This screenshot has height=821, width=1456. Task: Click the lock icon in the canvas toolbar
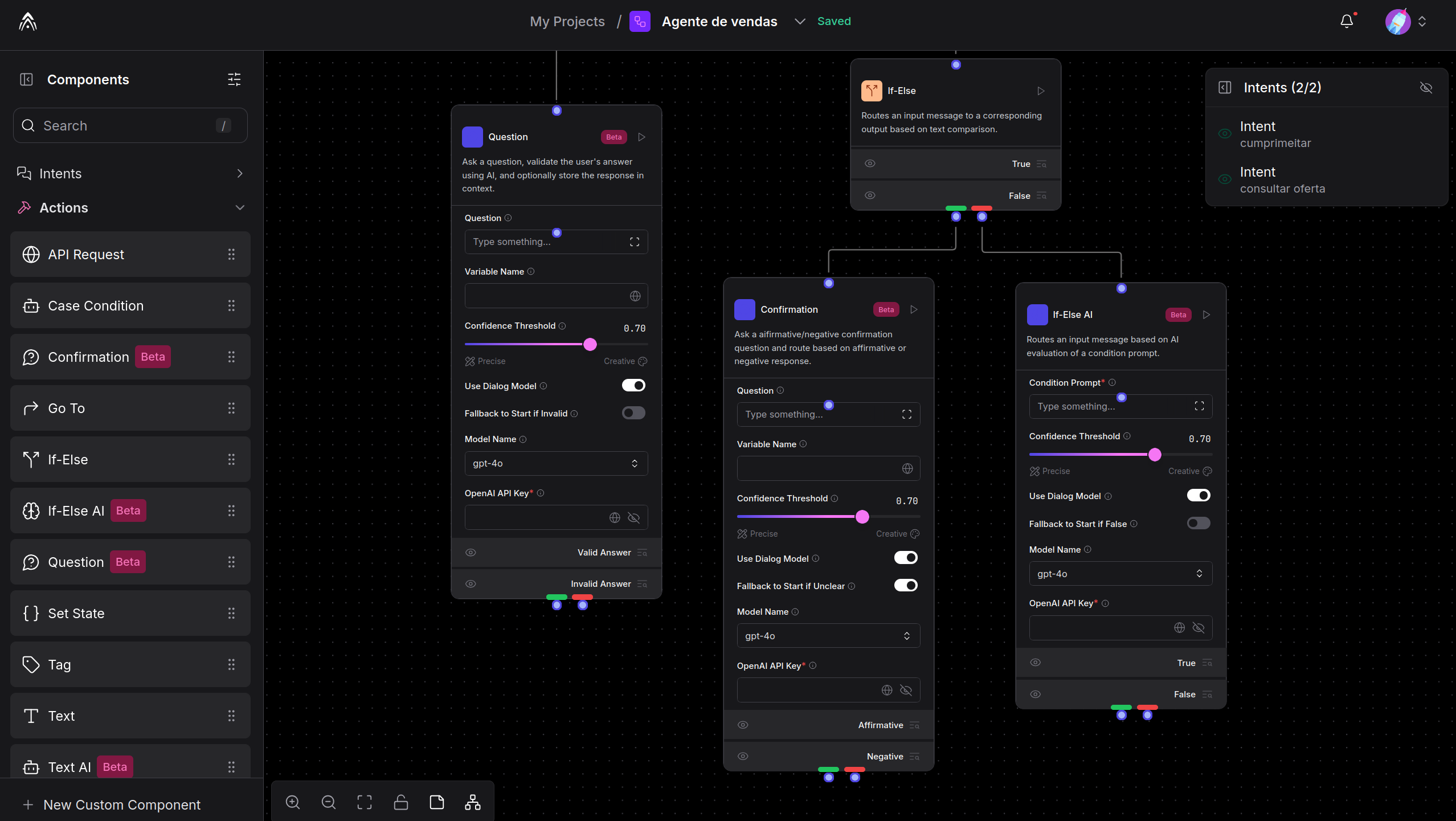click(x=400, y=802)
